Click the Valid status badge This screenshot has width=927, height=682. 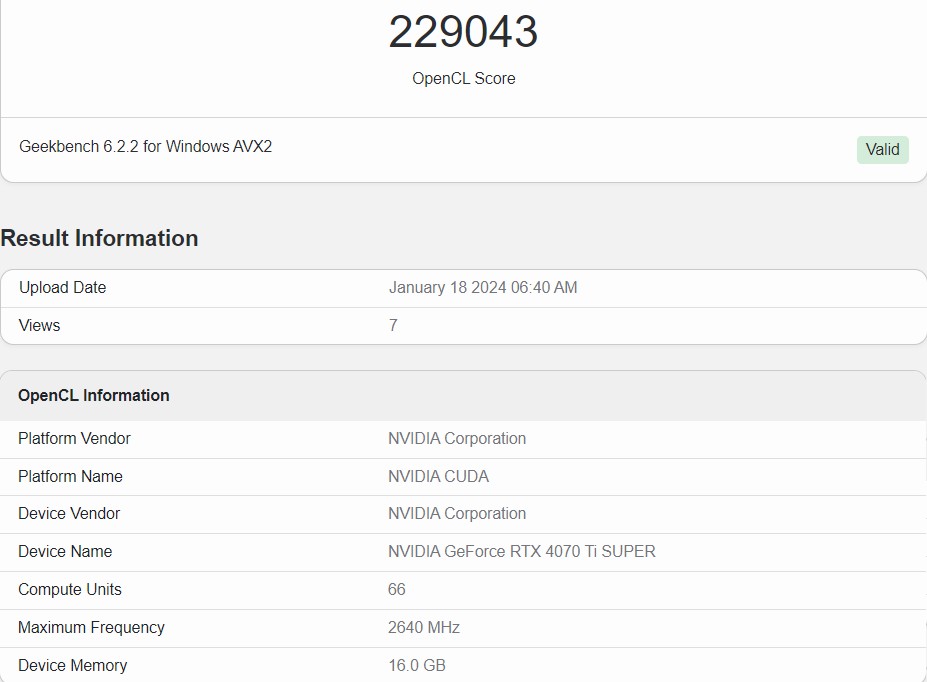882,149
